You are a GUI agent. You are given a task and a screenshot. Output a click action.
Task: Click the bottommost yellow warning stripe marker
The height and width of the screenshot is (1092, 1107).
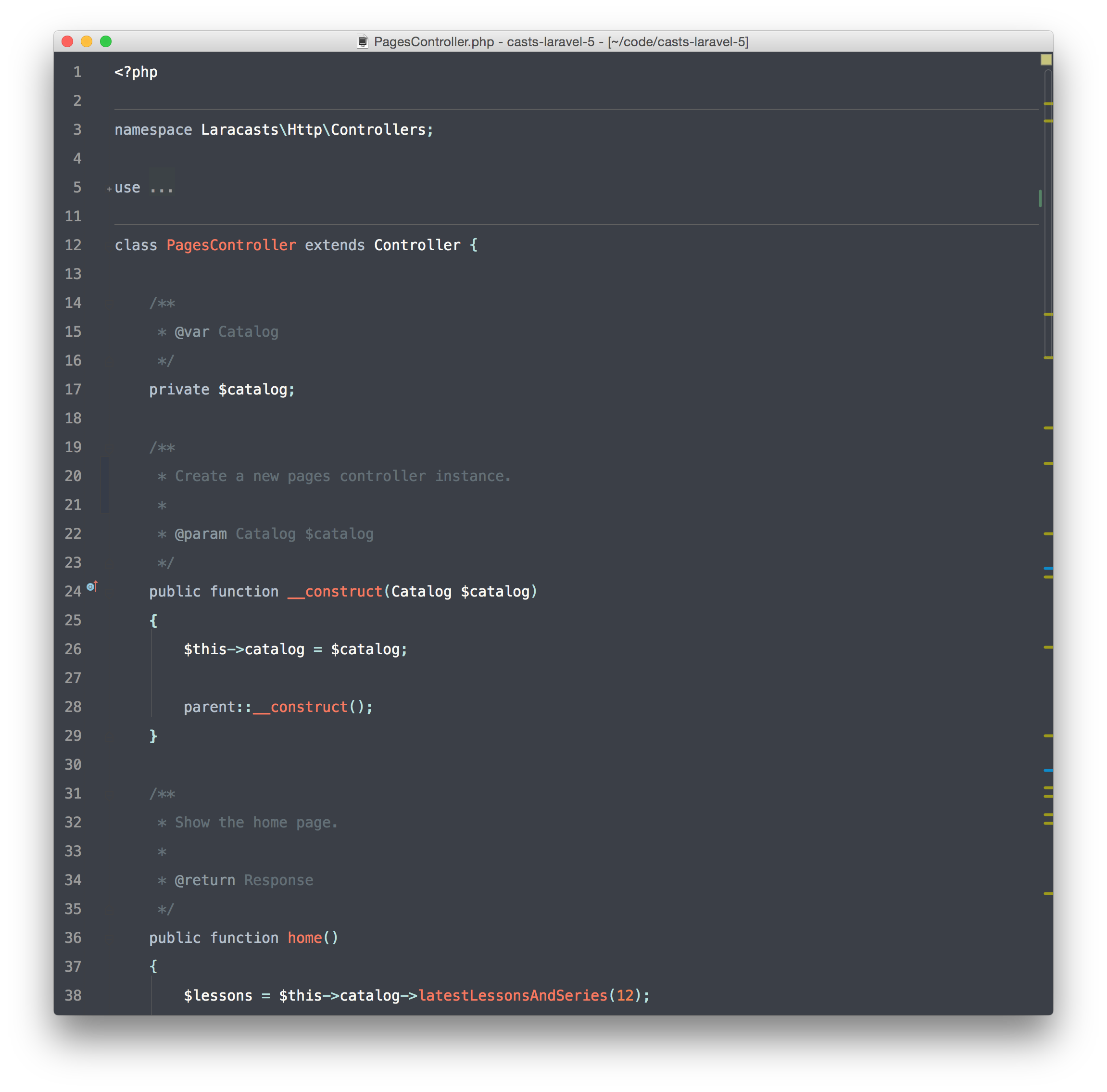(x=1048, y=894)
